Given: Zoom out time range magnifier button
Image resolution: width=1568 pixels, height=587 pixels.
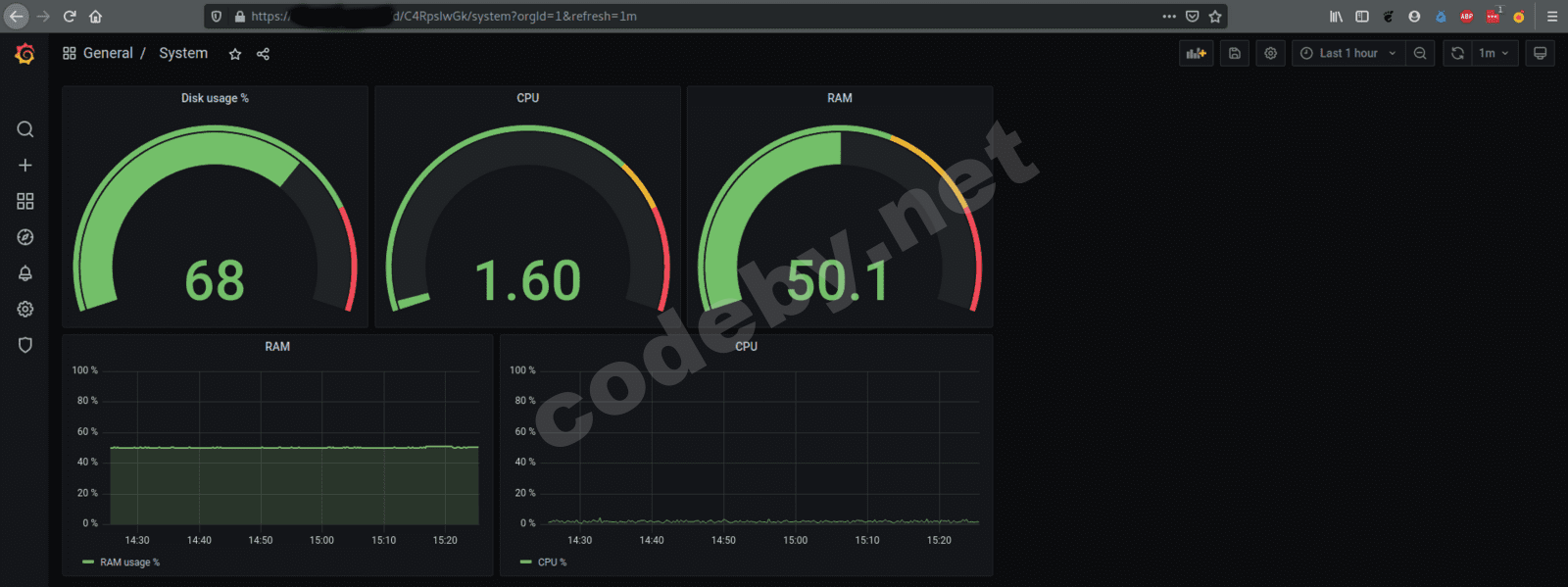Looking at the screenshot, I should [x=1420, y=54].
